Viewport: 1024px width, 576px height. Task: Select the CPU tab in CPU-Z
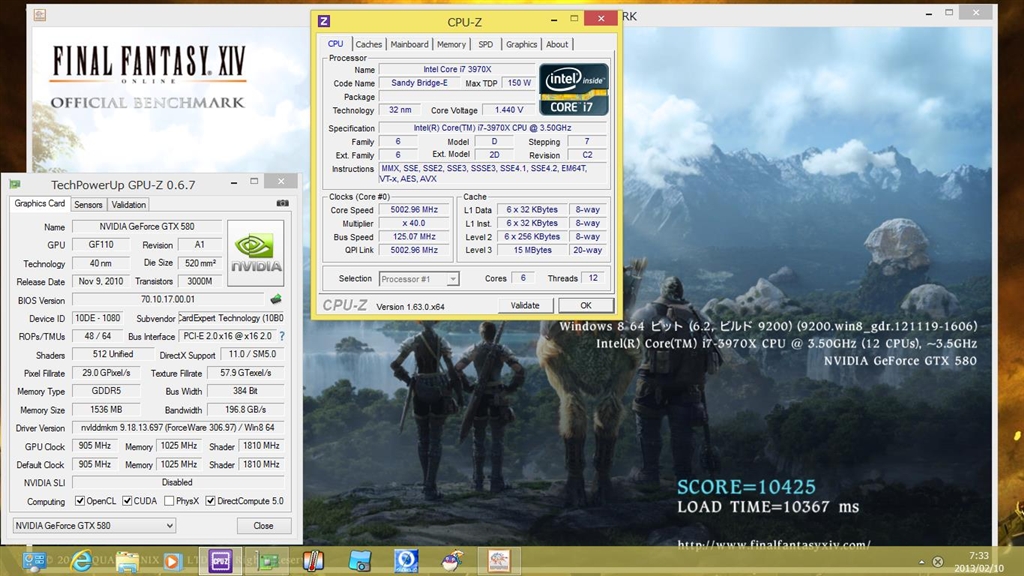336,44
